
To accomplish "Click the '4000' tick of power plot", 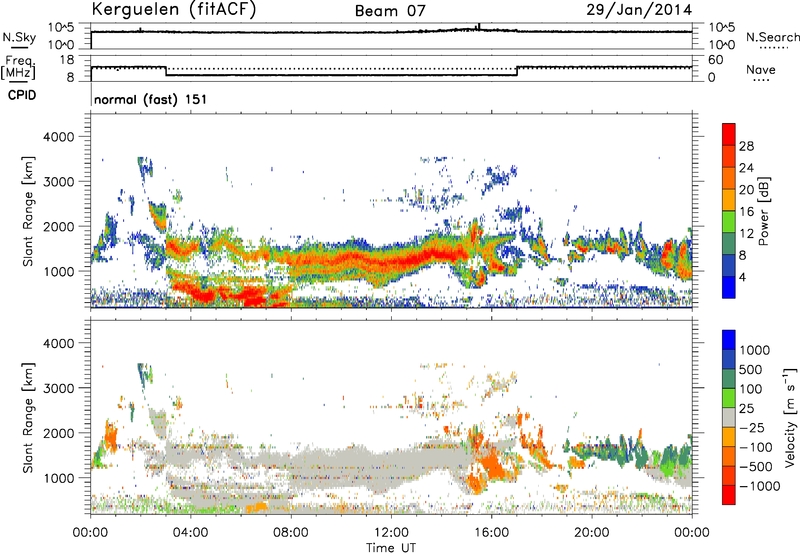I will coord(59,137).
